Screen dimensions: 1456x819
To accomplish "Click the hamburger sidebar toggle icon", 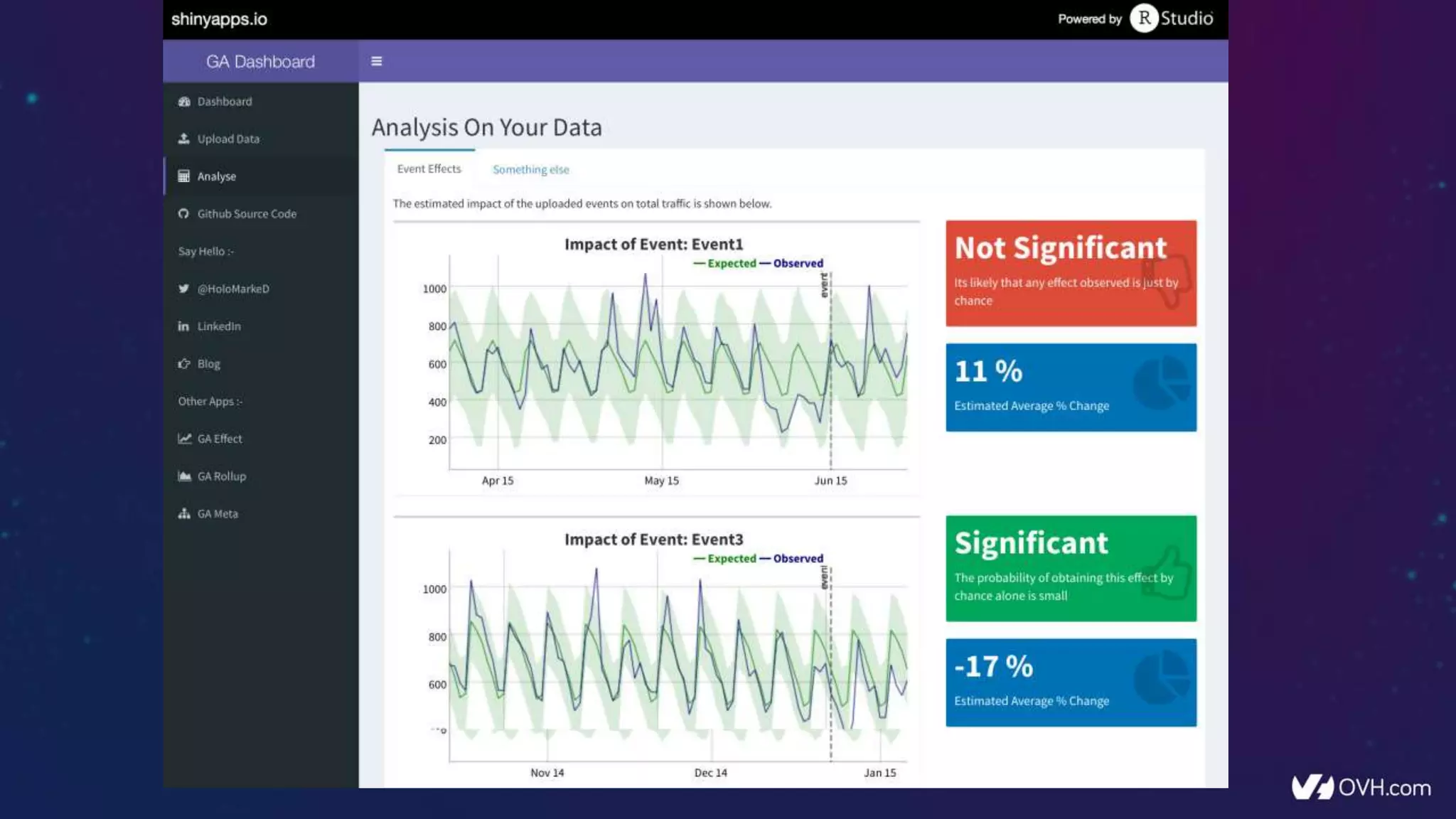I will [376, 61].
